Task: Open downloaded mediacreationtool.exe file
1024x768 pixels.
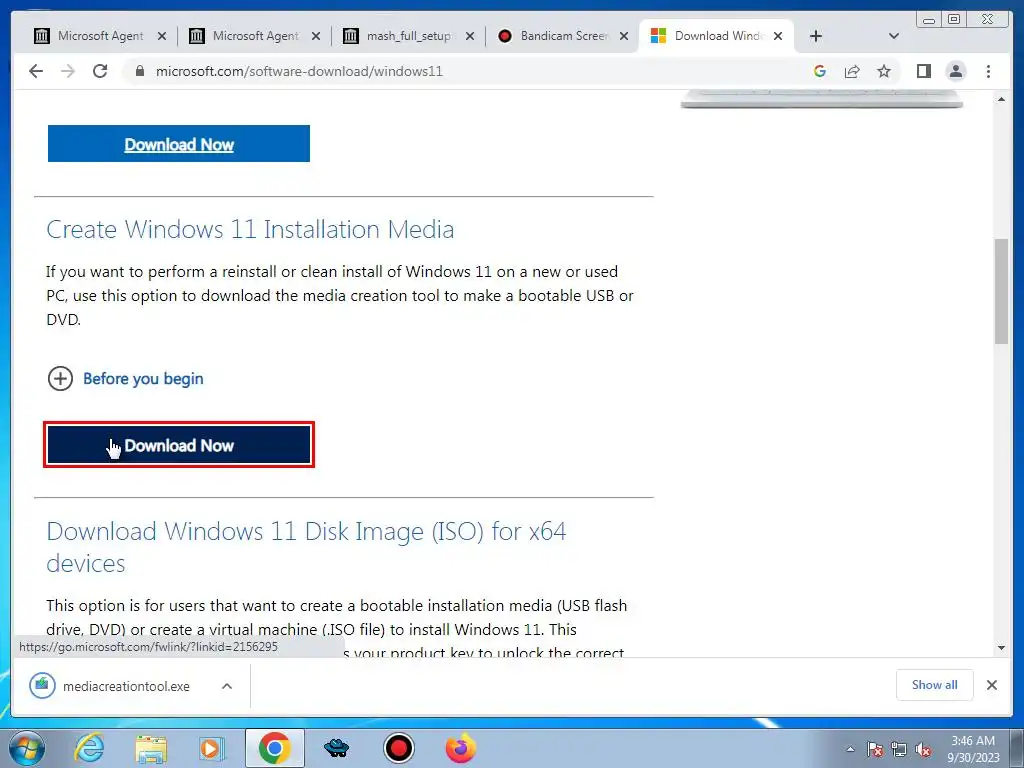Action: (x=126, y=686)
